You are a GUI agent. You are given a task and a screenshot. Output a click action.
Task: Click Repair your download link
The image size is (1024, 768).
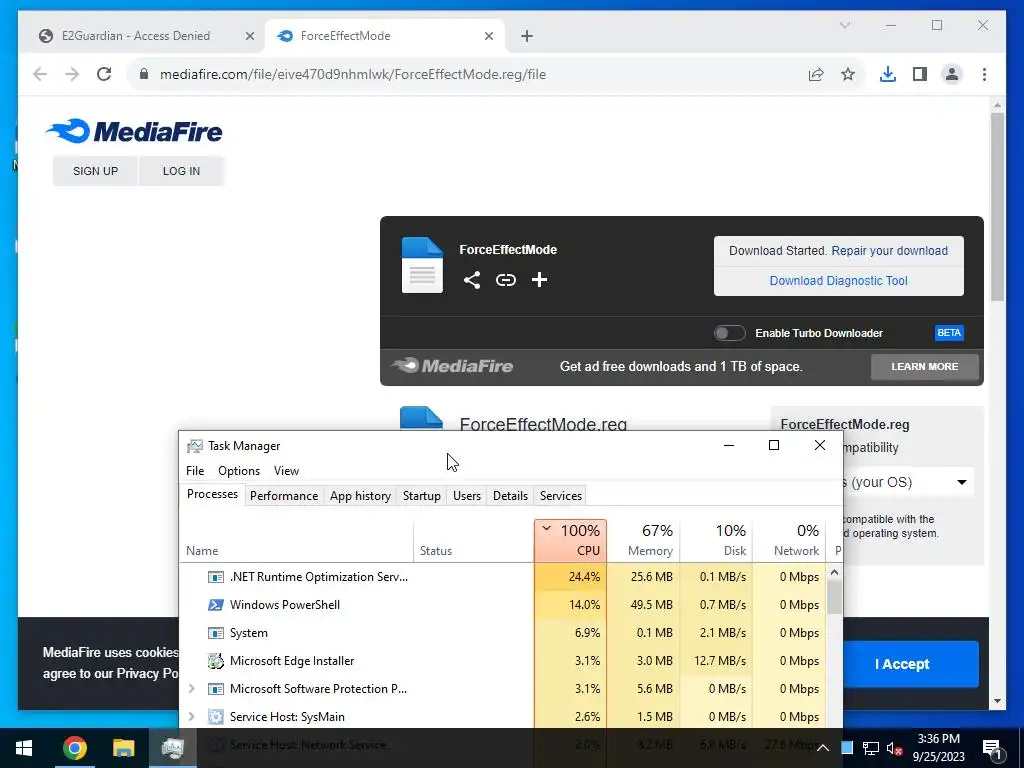click(x=889, y=251)
